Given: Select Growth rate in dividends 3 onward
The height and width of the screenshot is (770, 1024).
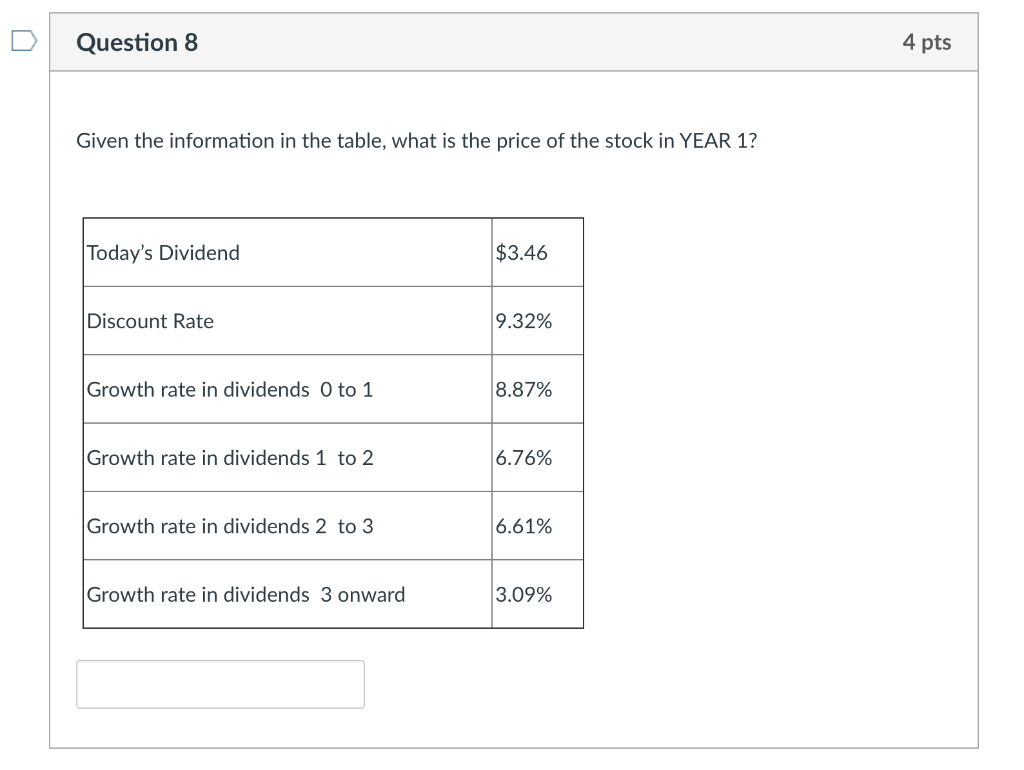Looking at the screenshot, I should pos(245,594).
